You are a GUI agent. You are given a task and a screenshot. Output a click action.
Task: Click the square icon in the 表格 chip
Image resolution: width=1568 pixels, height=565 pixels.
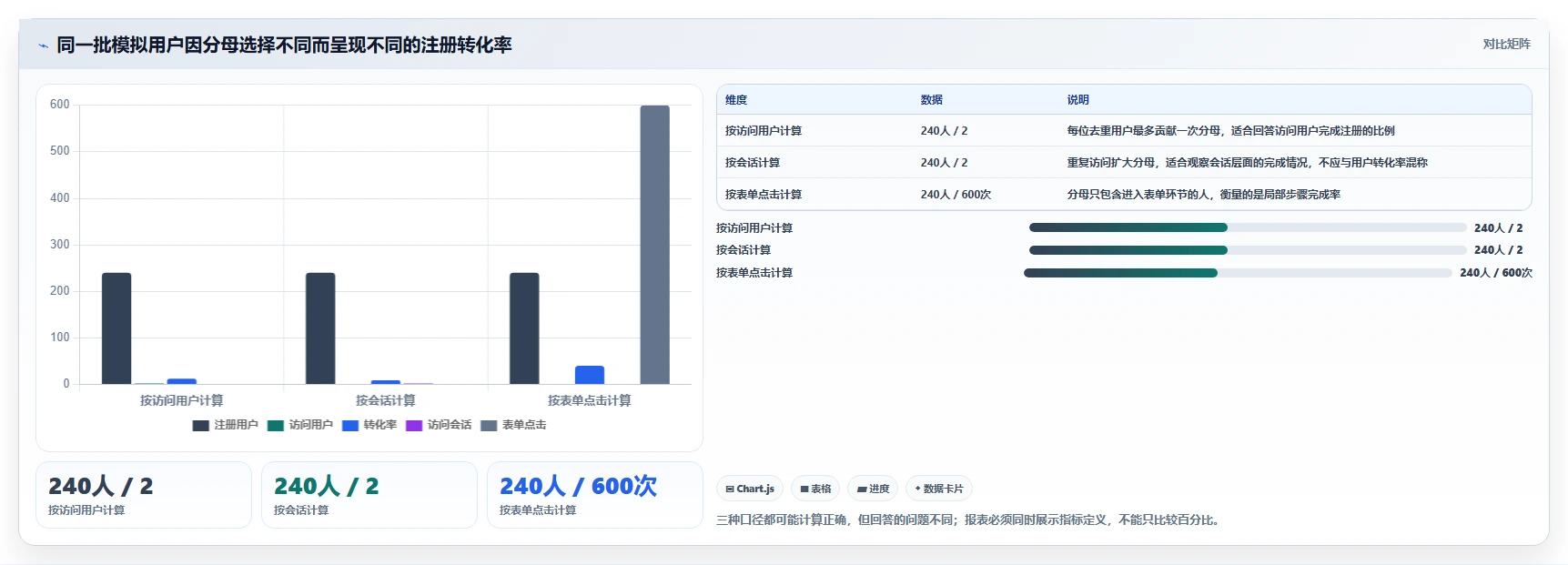click(804, 489)
